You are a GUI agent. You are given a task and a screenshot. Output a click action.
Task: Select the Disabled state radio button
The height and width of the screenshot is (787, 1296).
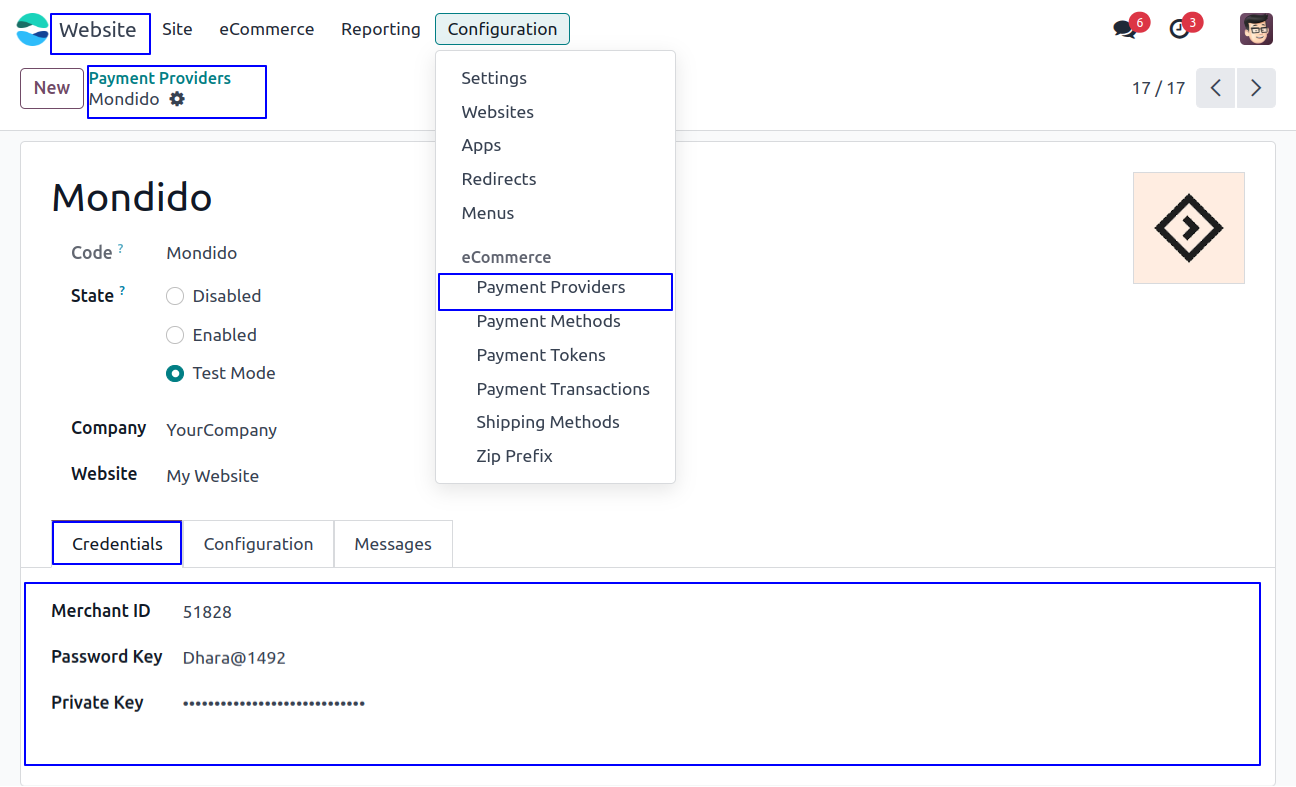coord(175,296)
